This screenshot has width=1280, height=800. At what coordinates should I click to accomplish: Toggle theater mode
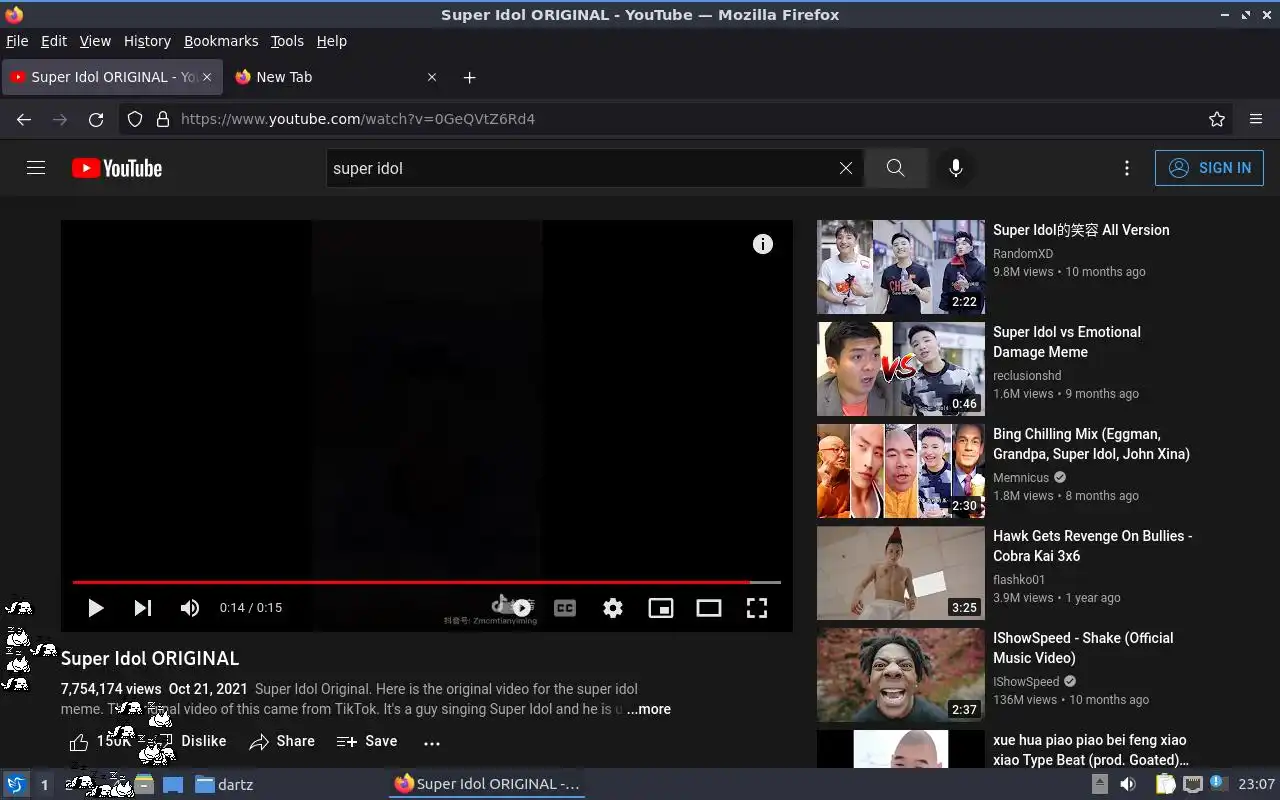pos(709,607)
